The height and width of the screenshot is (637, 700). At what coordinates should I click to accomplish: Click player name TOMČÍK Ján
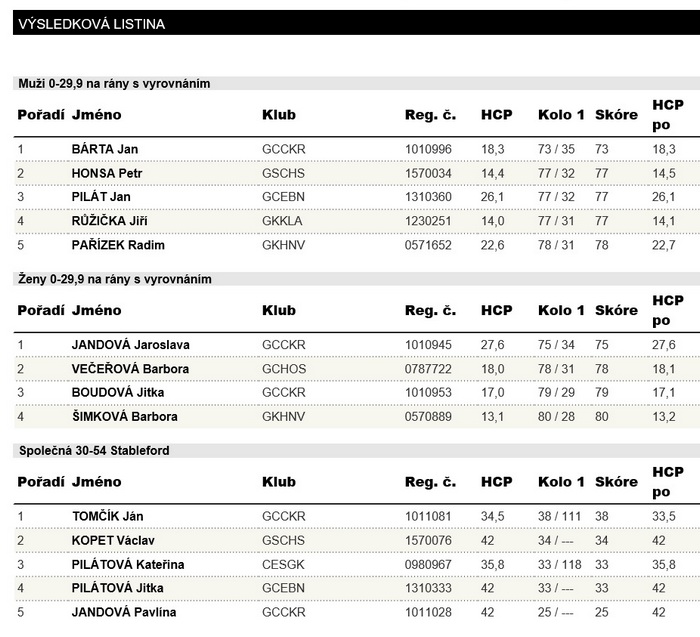(x=108, y=516)
